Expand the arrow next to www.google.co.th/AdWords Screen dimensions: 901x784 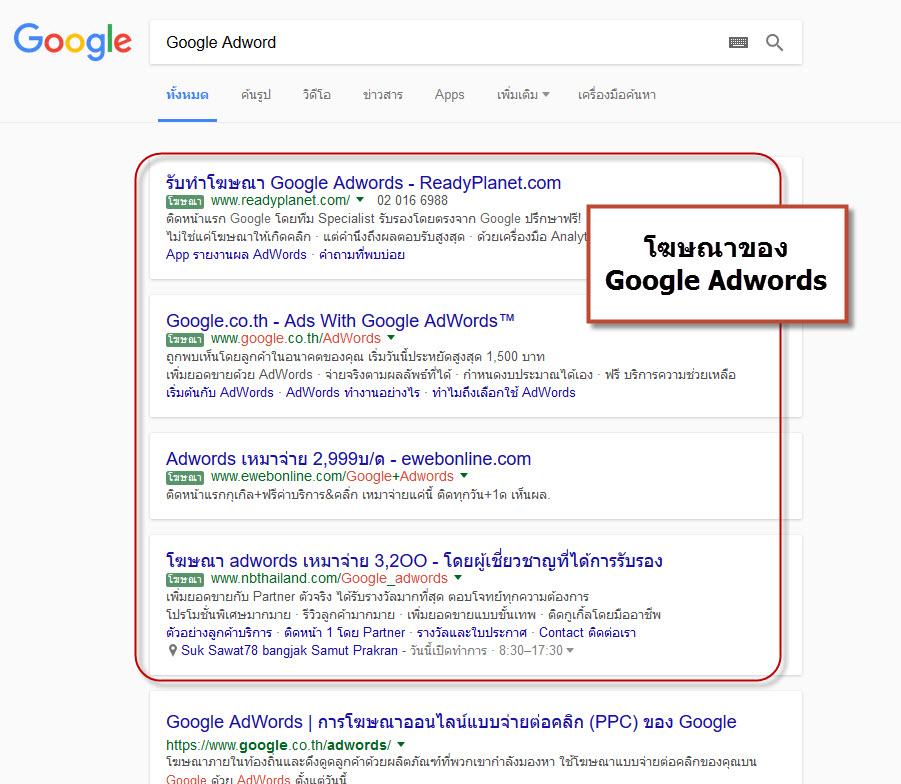(391, 339)
